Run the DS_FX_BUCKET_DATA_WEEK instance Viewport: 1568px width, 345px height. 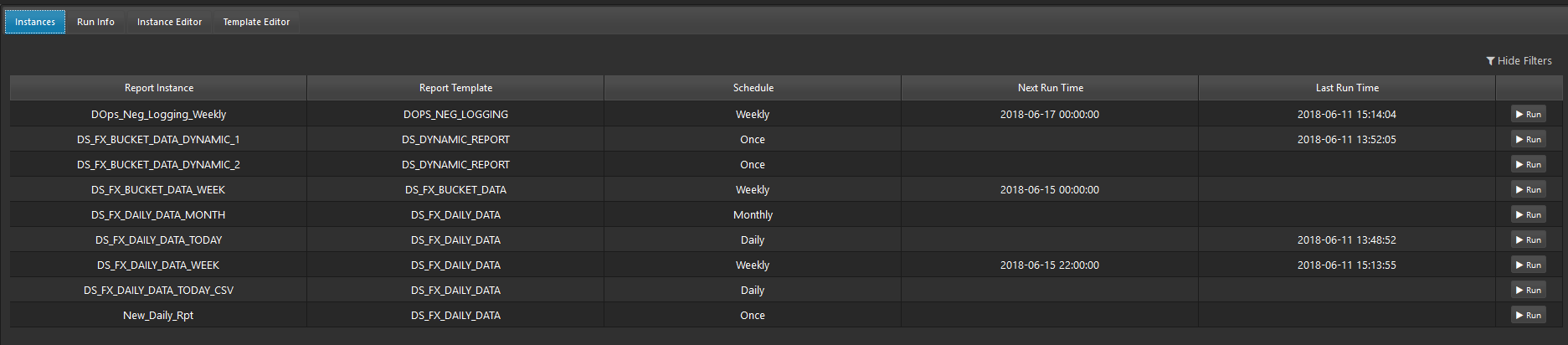click(1528, 189)
